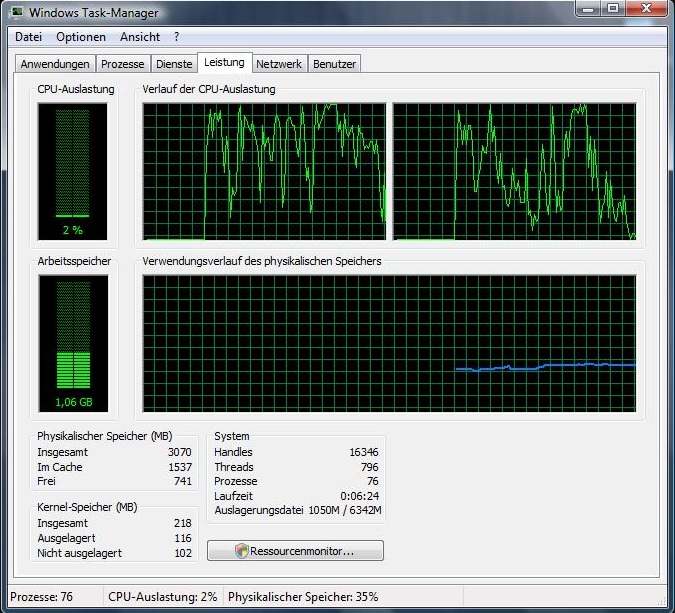Image resolution: width=675 pixels, height=613 pixels.
Task: Click the second CPU core history graph
Action: 514,171
